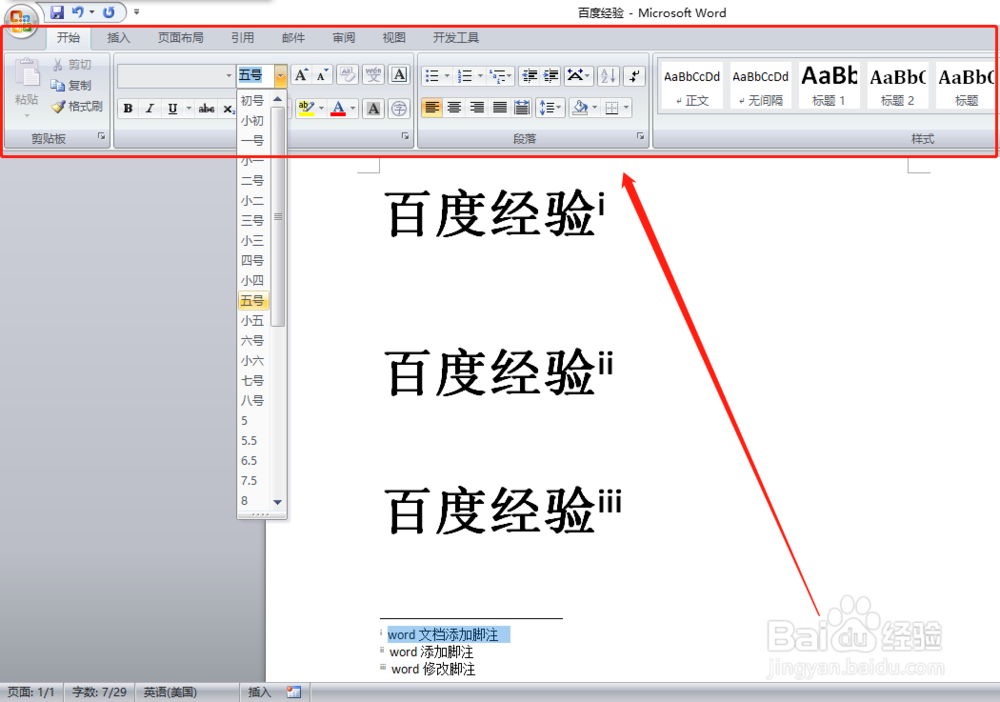Clear formatting with the eraser icon
1000x702 pixels.
click(348, 75)
